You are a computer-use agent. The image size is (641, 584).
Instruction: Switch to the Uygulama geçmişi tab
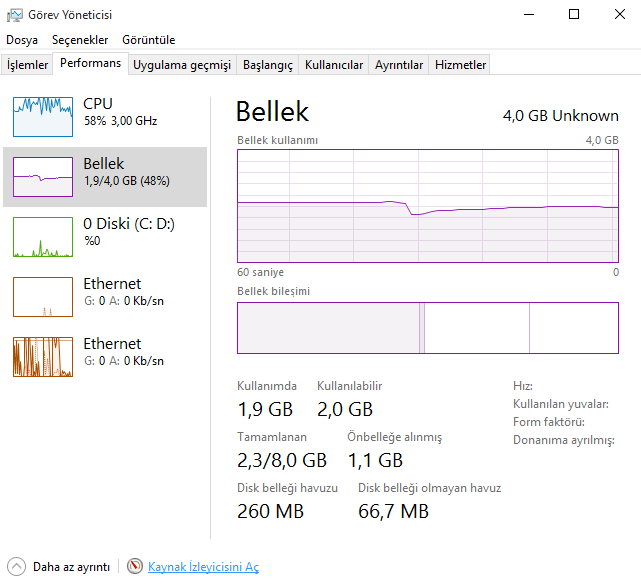[182, 65]
